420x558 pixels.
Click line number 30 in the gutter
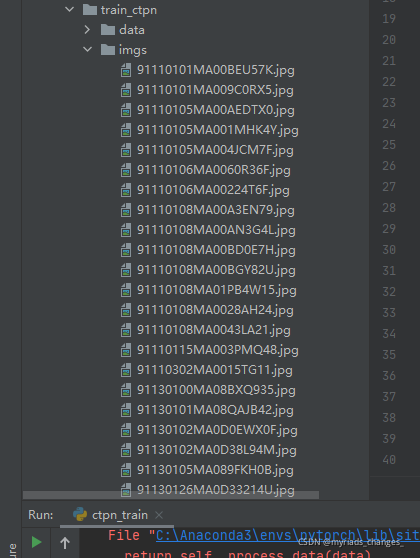[x=389, y=249]
